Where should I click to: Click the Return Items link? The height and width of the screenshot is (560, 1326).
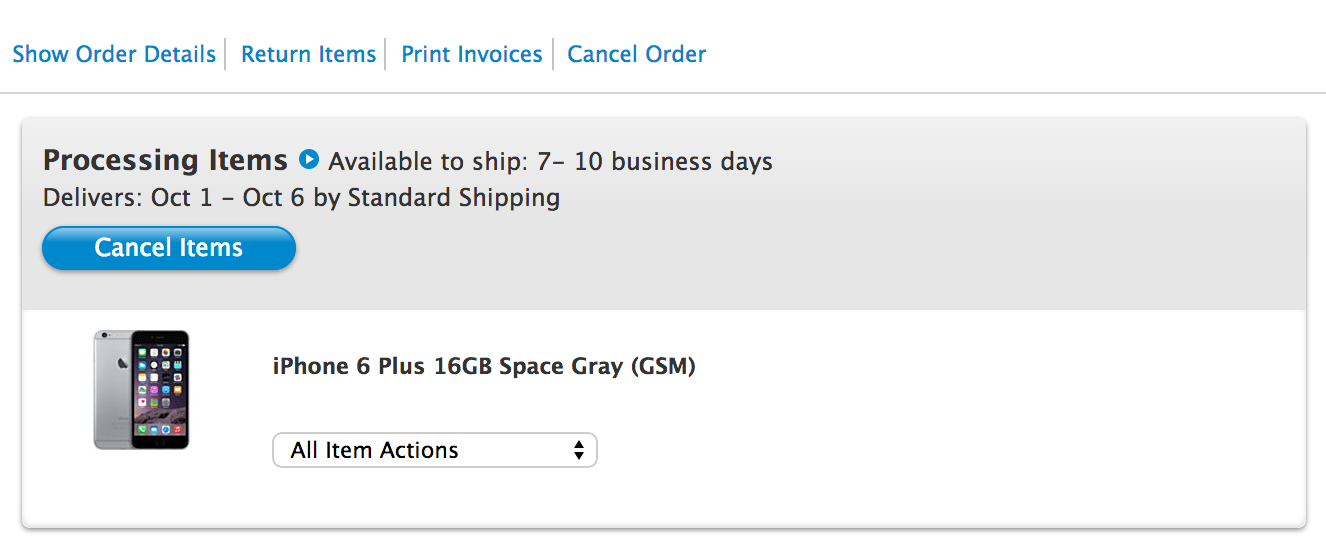click(x=308, y=54)
